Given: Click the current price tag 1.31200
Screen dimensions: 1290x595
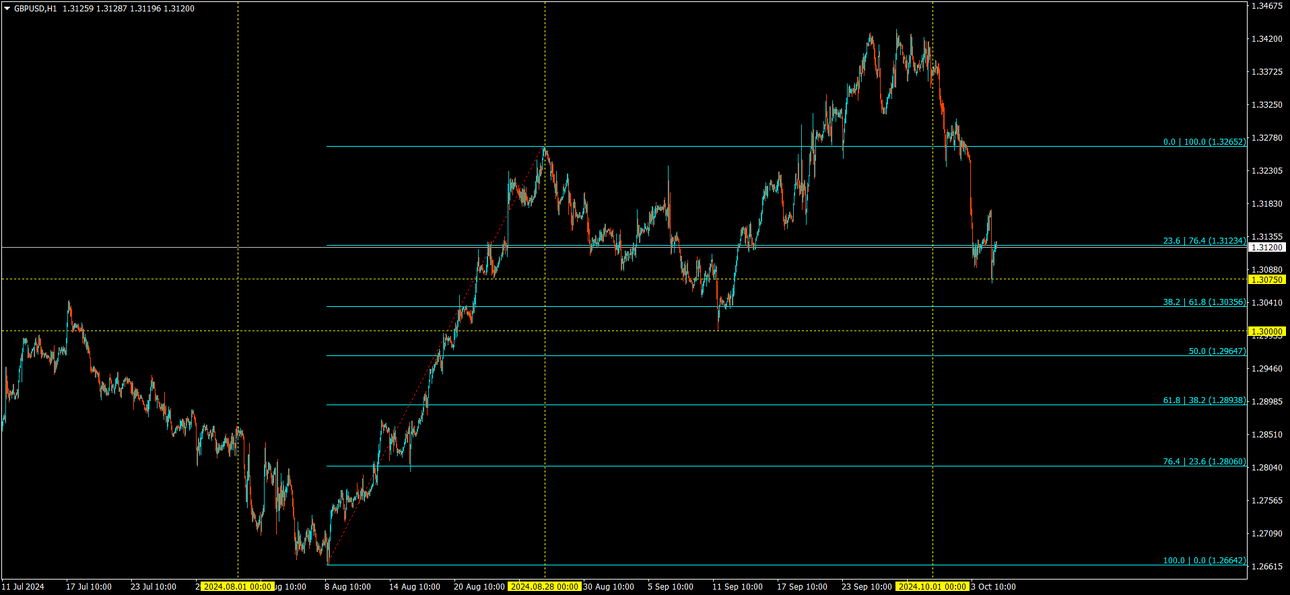Looking at the screenshot, I should [1268, 247].
